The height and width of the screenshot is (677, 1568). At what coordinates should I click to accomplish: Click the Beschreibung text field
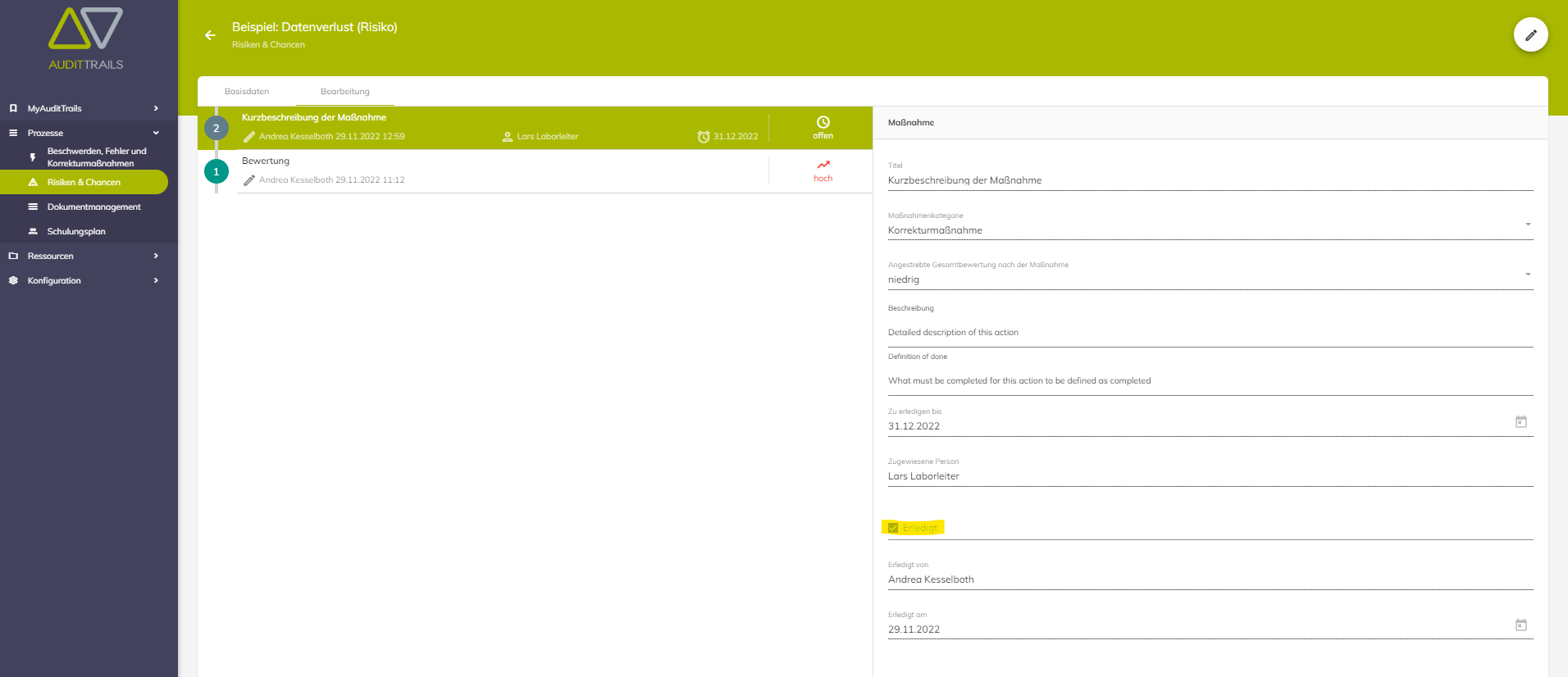[1210, 333]
